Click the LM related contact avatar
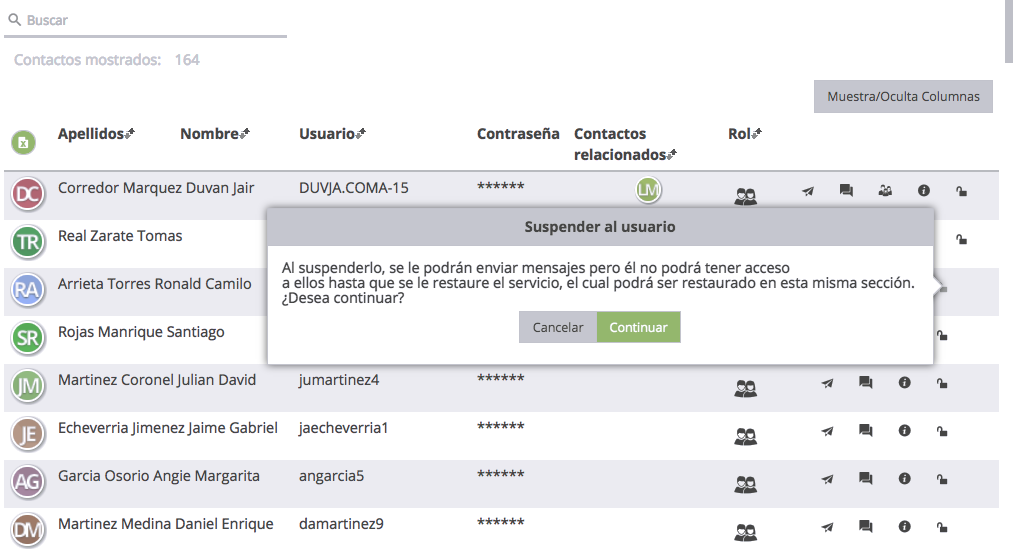This screenshot has height=555, width=1013. click(649, 189)
